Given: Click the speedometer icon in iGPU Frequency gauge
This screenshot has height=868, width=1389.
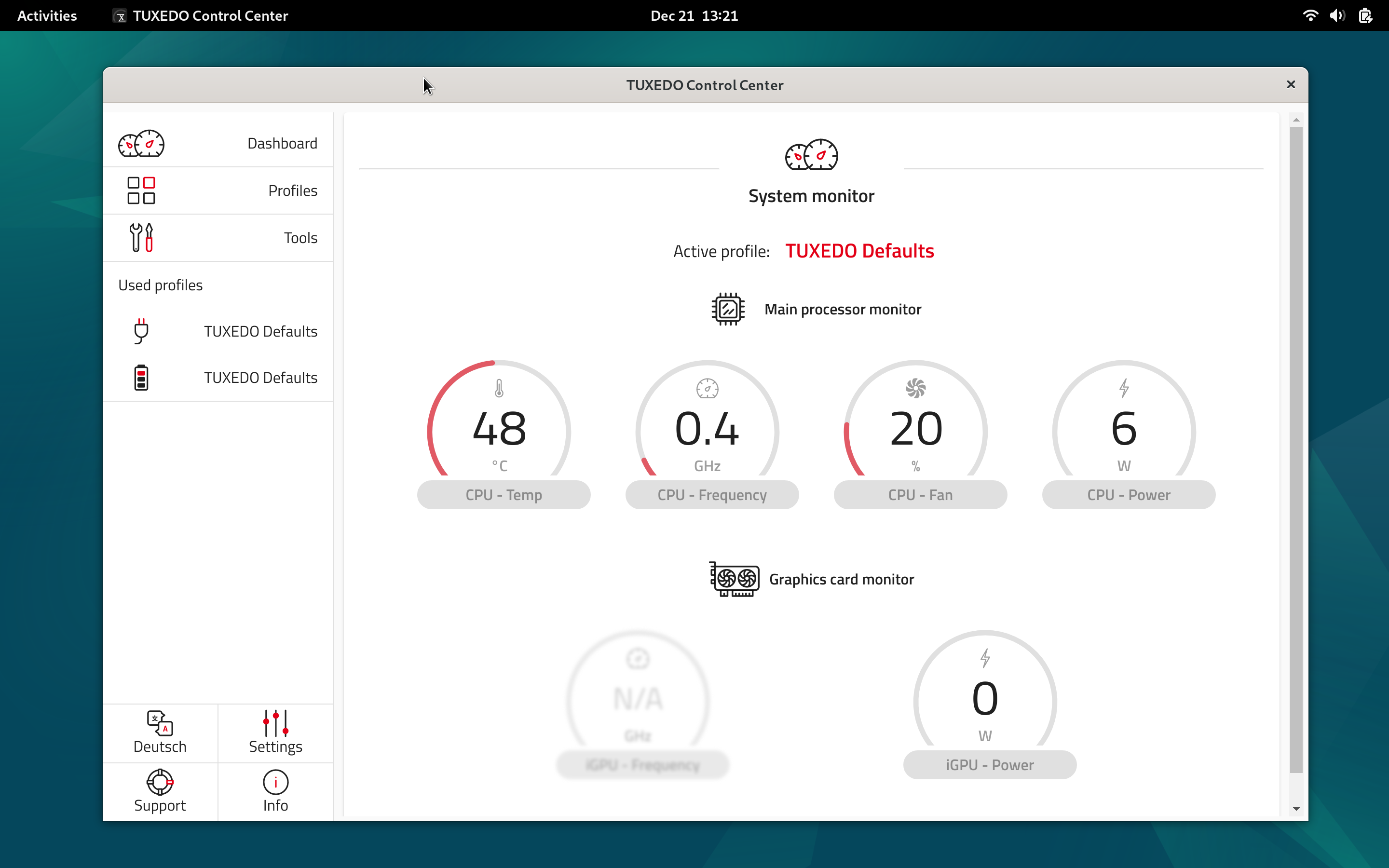Looking at the screenshot, I should click(638, 658).
